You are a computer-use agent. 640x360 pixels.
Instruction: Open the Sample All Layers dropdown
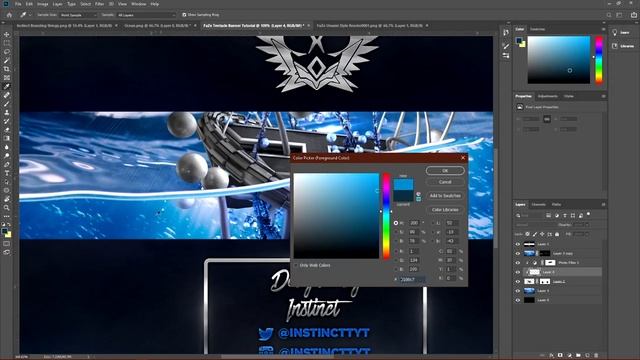146,15
